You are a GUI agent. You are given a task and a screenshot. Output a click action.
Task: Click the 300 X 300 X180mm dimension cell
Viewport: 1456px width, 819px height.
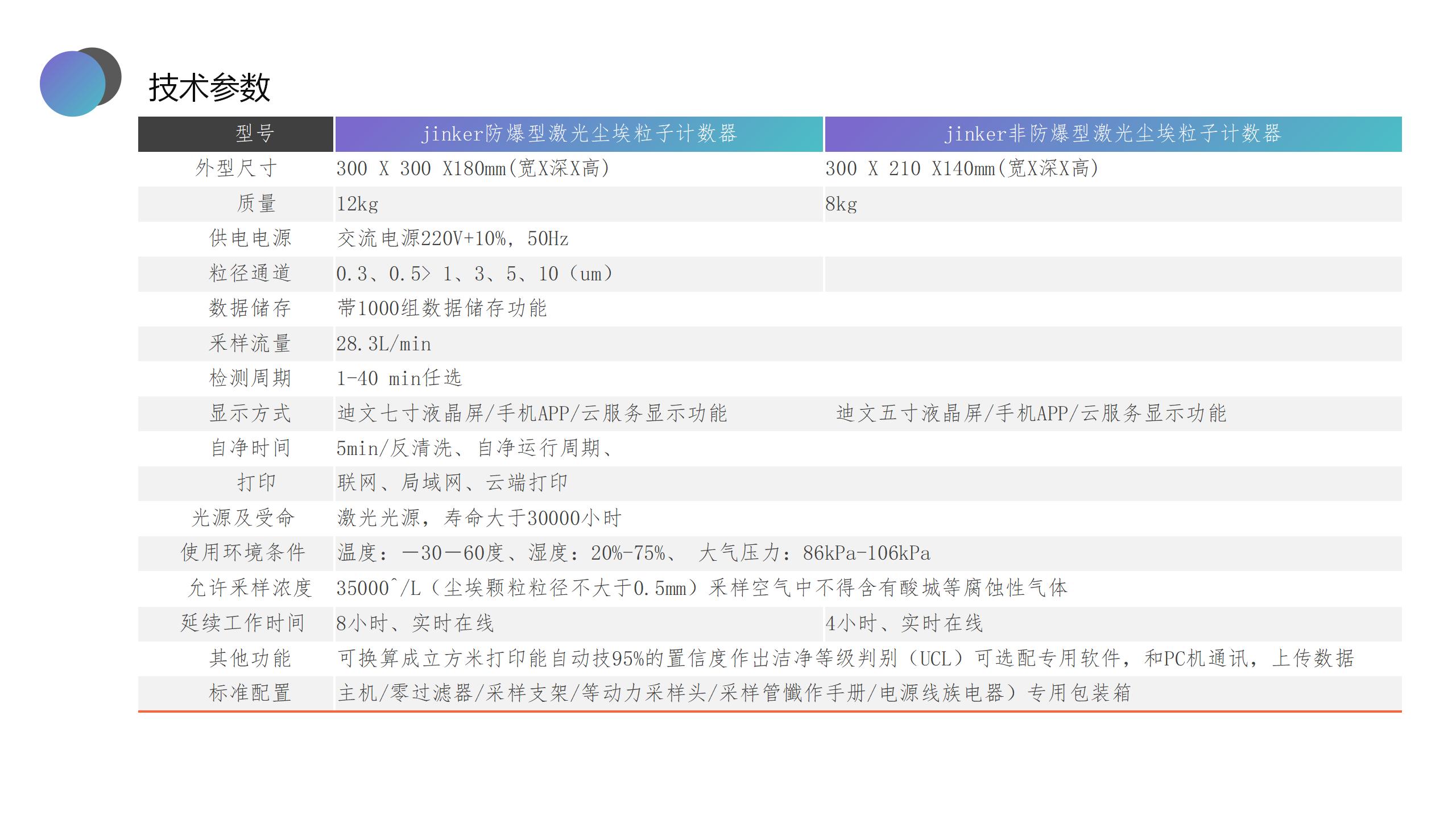coord(472,169)
